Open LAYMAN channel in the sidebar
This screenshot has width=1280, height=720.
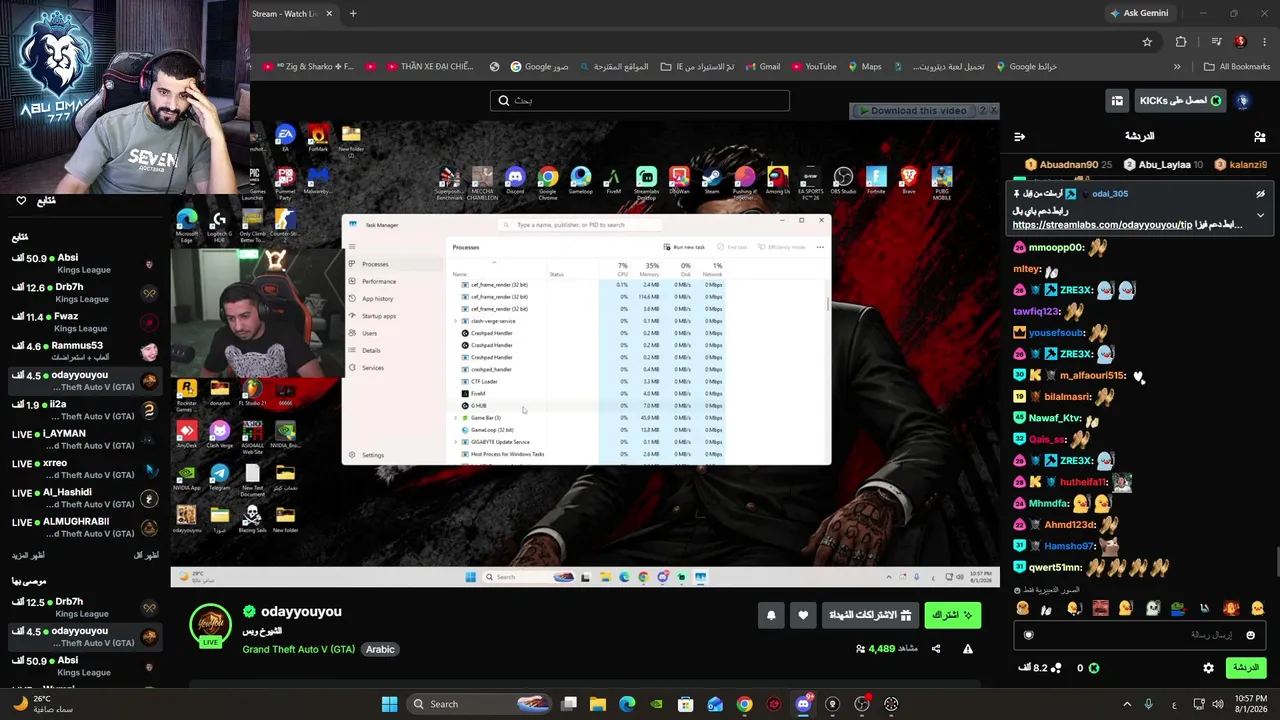(x=84, y=439)
